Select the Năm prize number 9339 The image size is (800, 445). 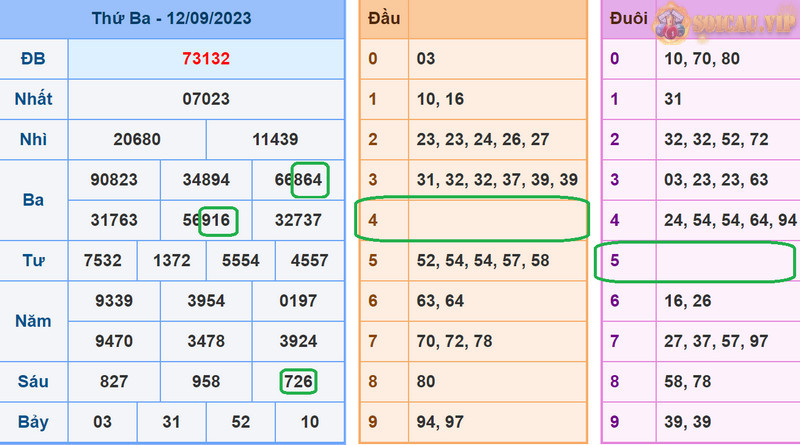(x=114, y=300)
